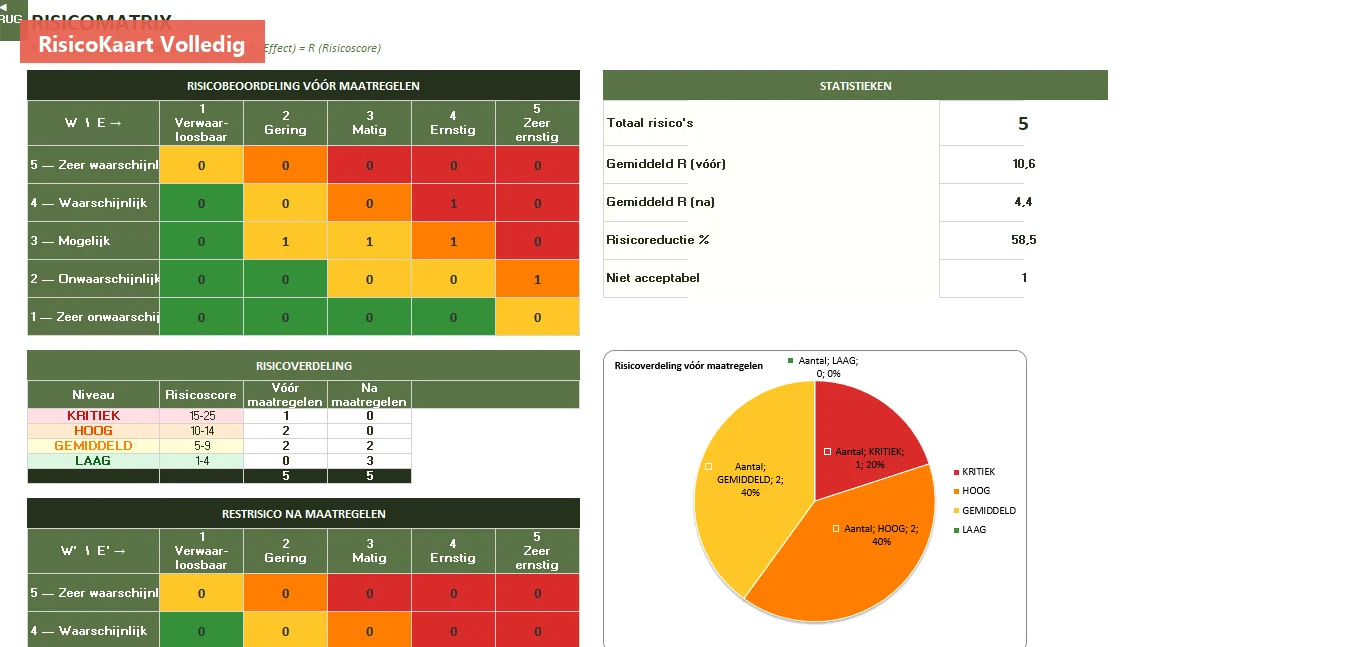Select the LAAG 'Na maatregelen' count 3
The height and width of the screenshot is (647, 1353).
(x=369, y=461)
